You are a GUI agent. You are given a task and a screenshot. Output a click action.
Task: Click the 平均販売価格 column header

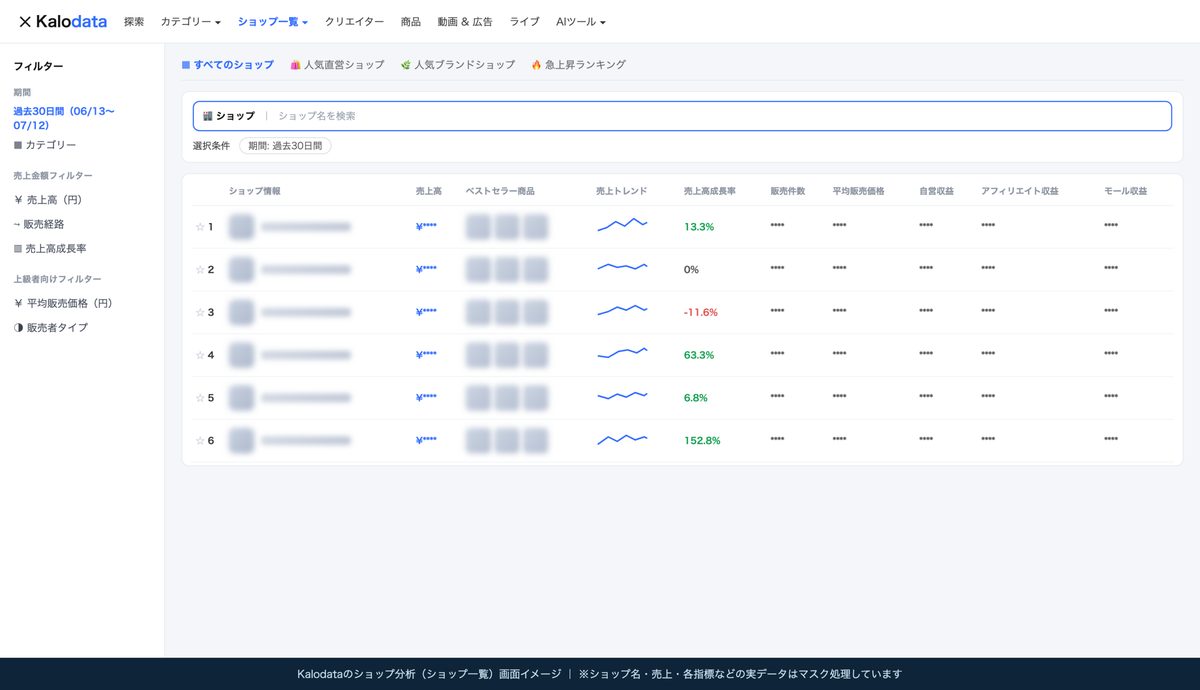(859, 191)
